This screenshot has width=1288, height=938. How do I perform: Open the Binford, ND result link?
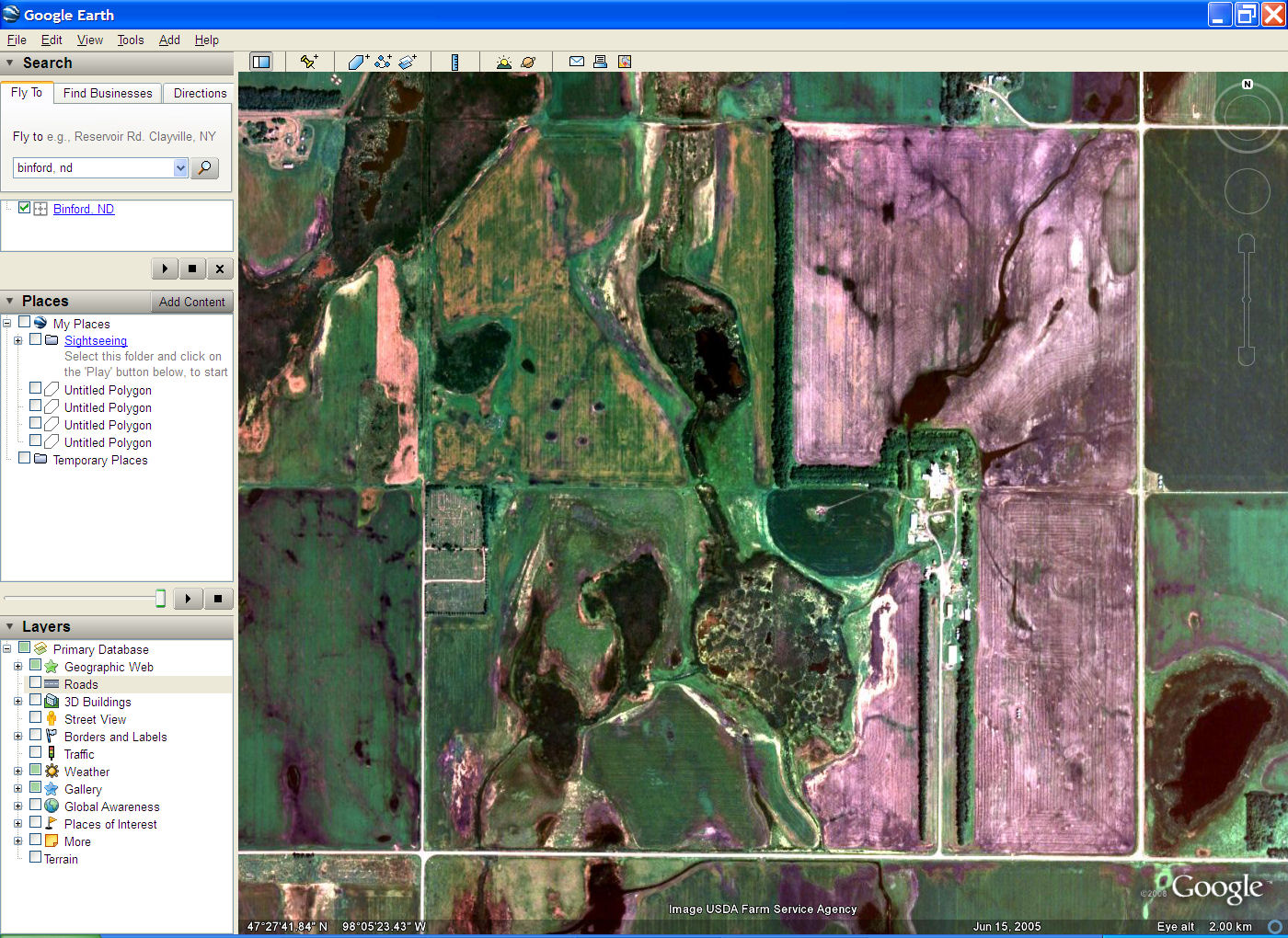pyautogui.click(x=84, y=209)
